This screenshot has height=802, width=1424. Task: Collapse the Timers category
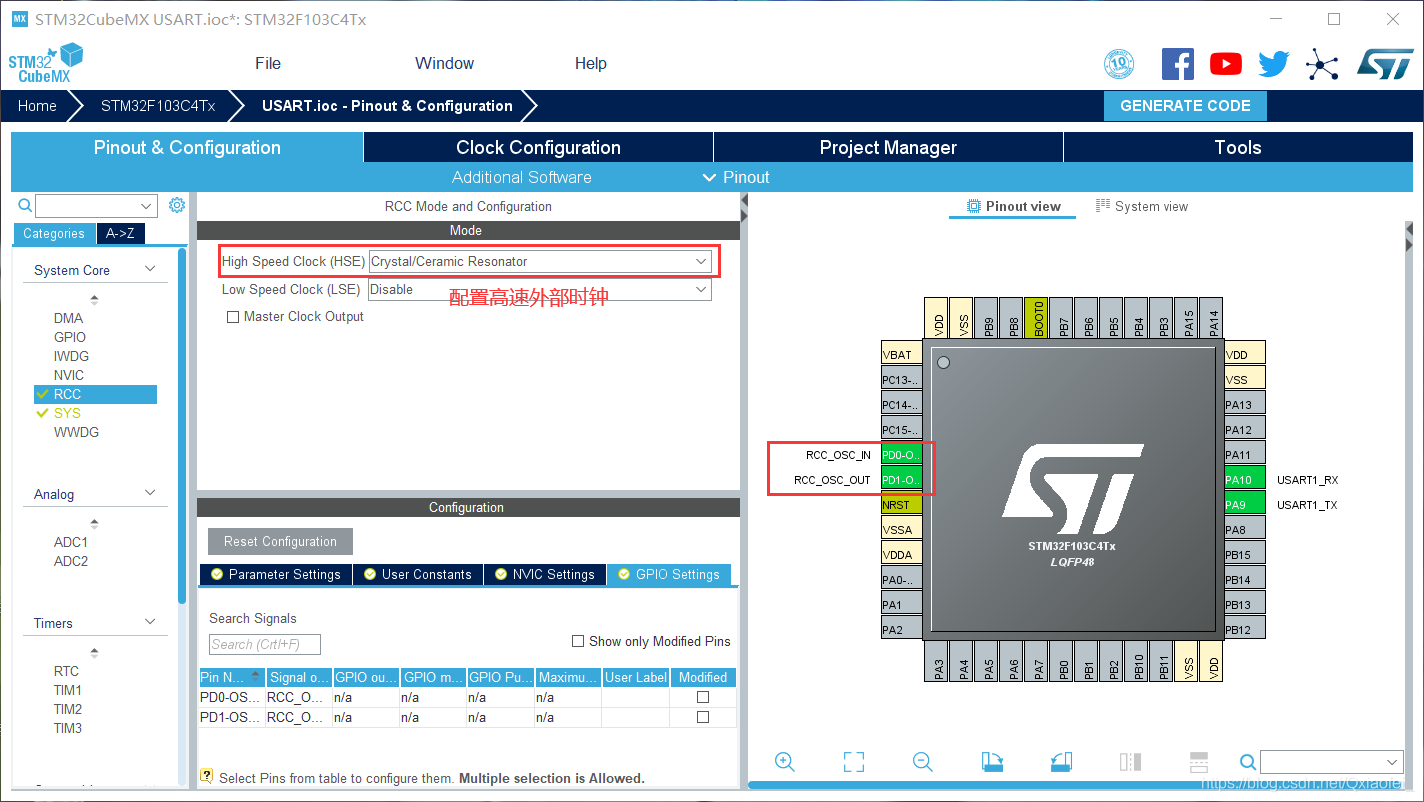[x=150, y=622]
